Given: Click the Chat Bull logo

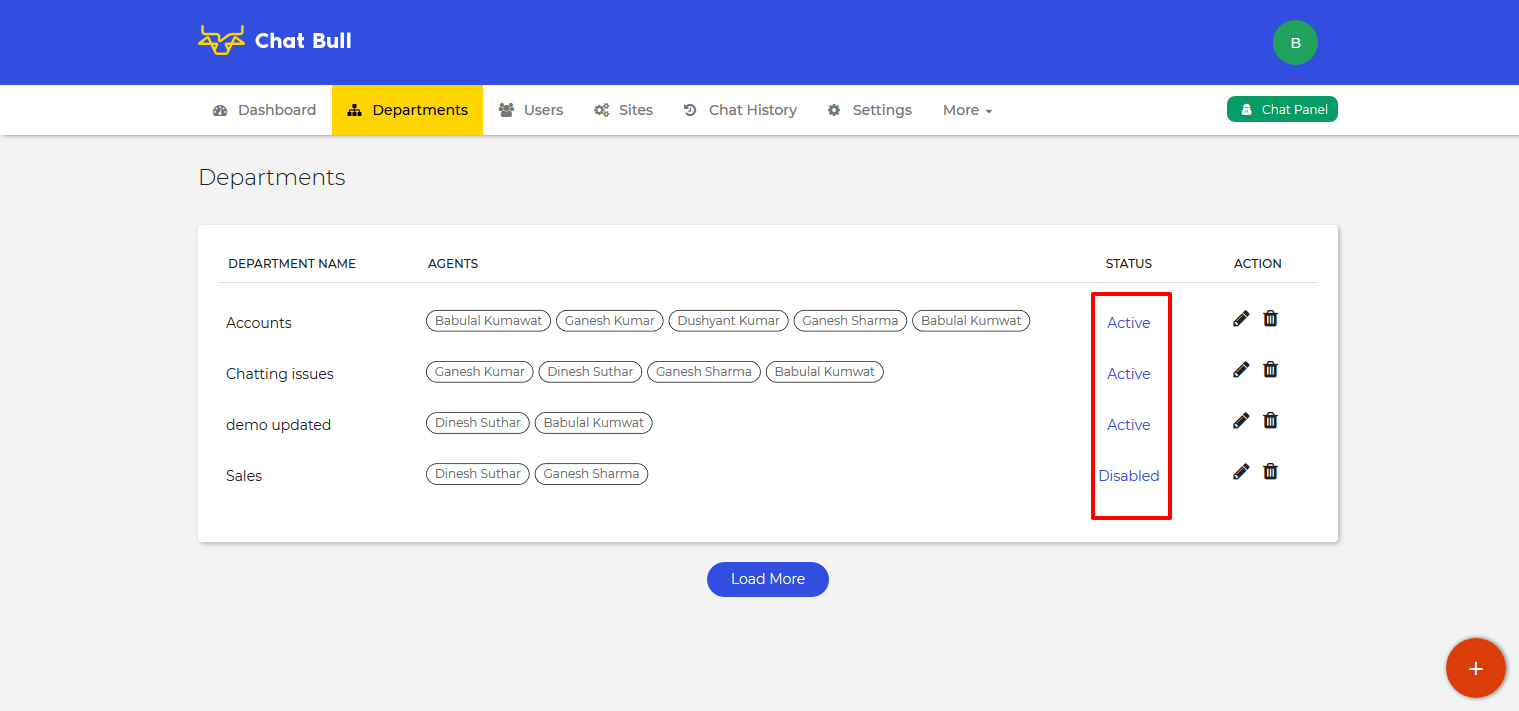Looking at the screenshot, I should coord(275,41).
